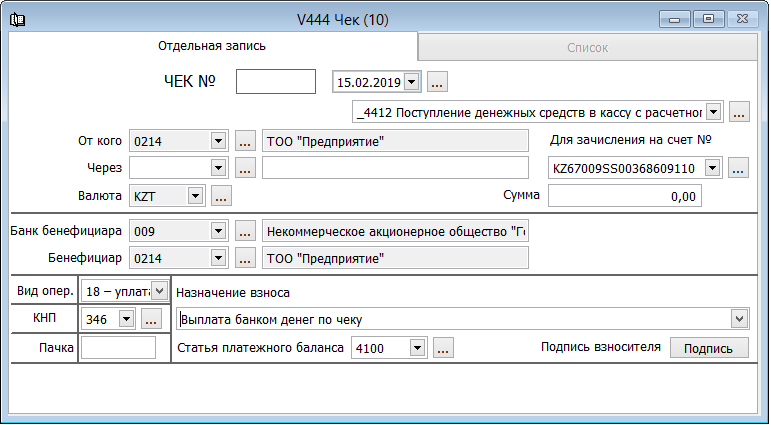Click the ЧЕК № input field

(x=275, y=81)
